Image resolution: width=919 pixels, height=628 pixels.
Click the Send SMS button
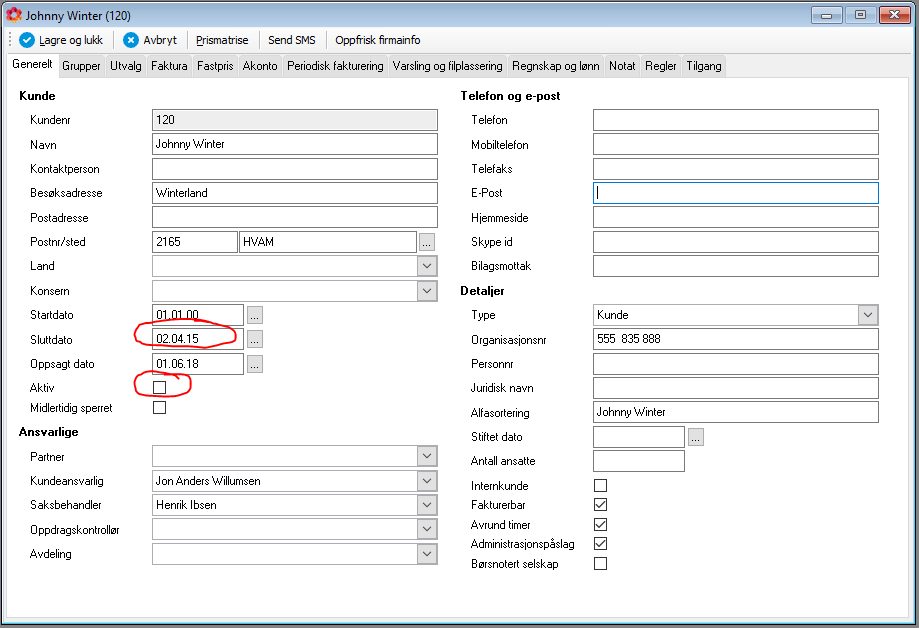(292, 40)
